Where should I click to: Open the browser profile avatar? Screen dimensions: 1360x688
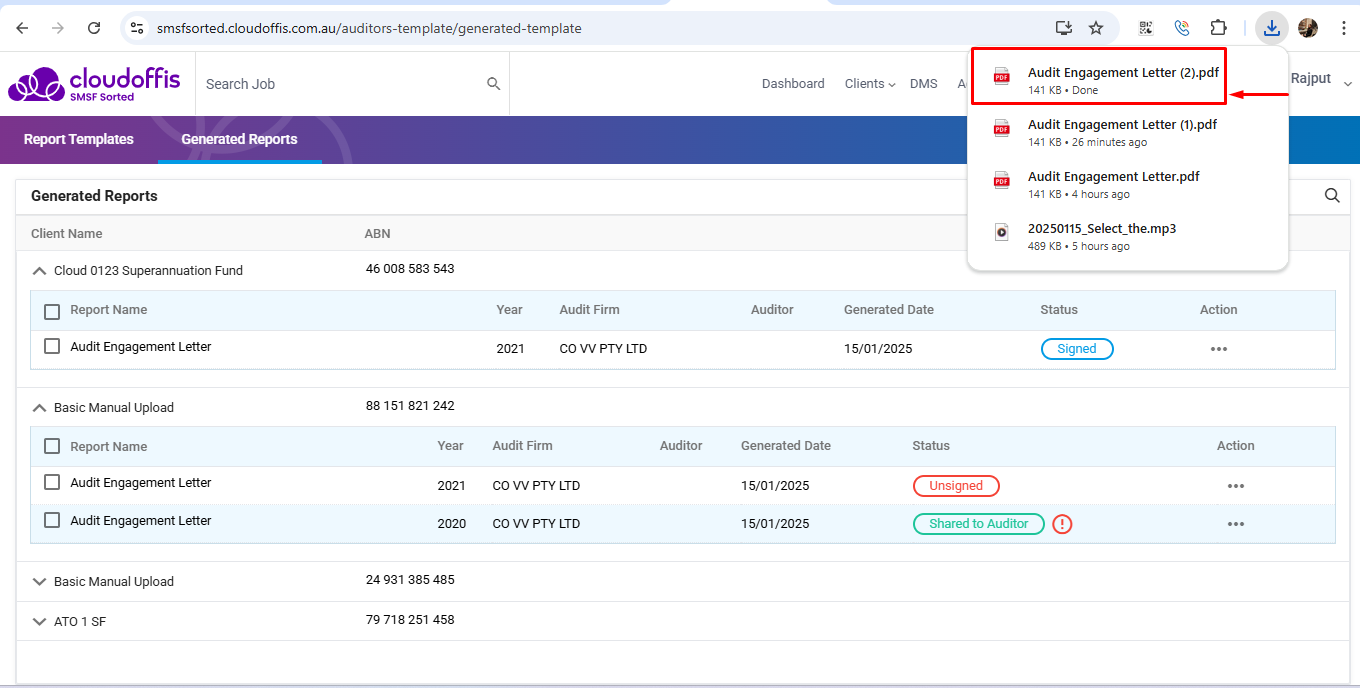tap(1308, 28)
